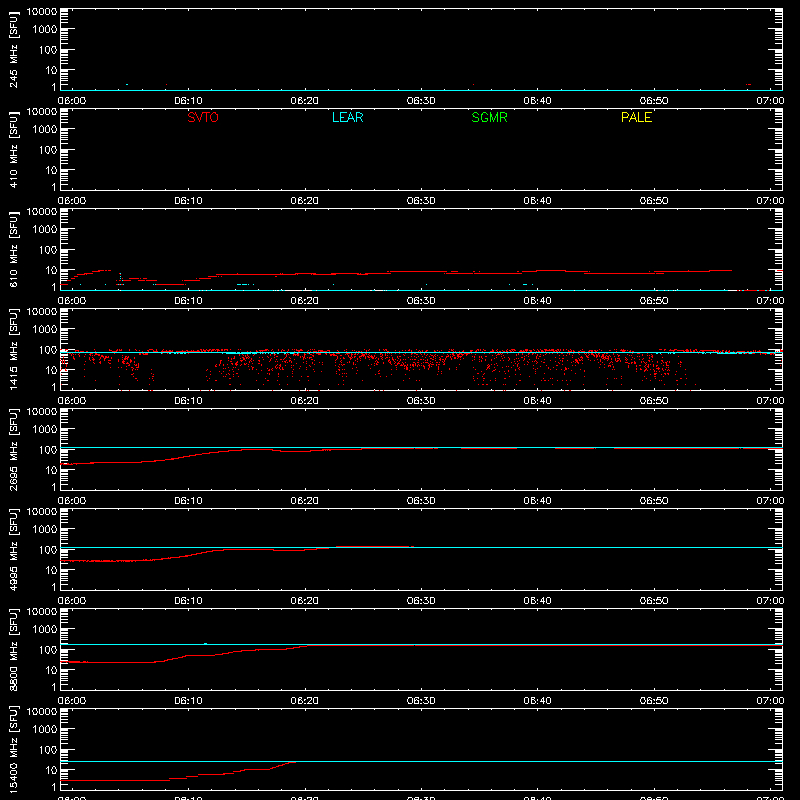Click the 10 tick label on 15400 MHz axis
Screen dimensions: 800x800
pyautogui.click(x=51, y=770)
